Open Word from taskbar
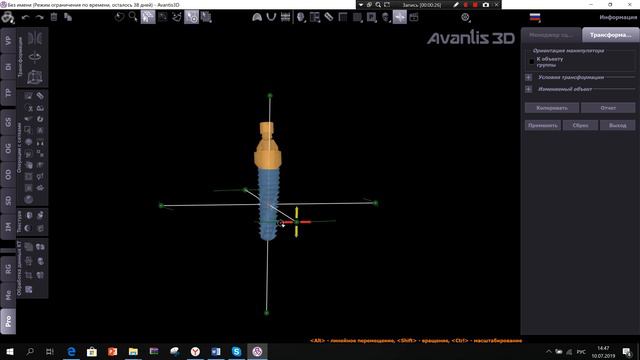 [216, 351]
